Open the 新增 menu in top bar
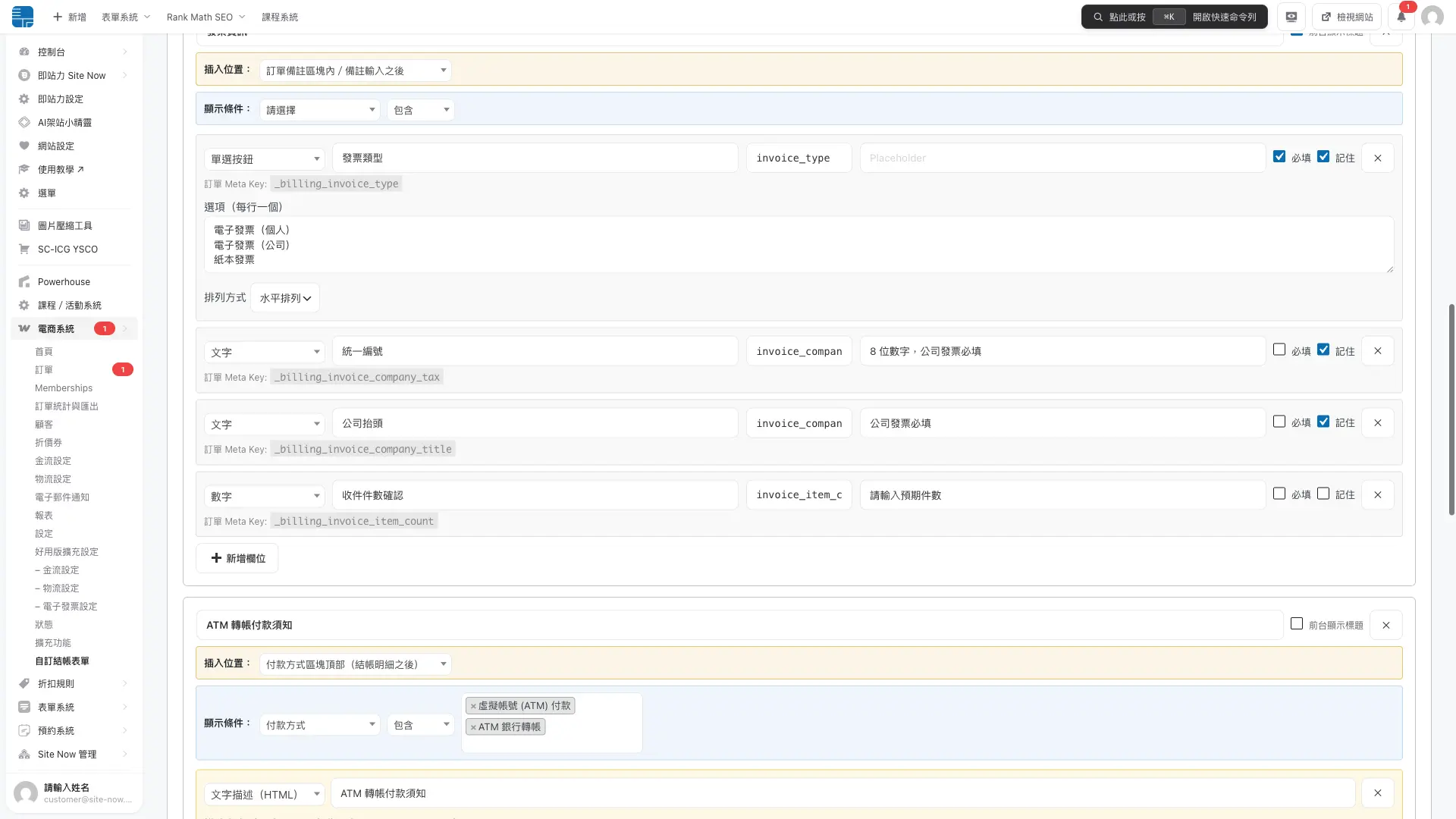Screen dimensions: 1456x819 click(x=69, y=17)
